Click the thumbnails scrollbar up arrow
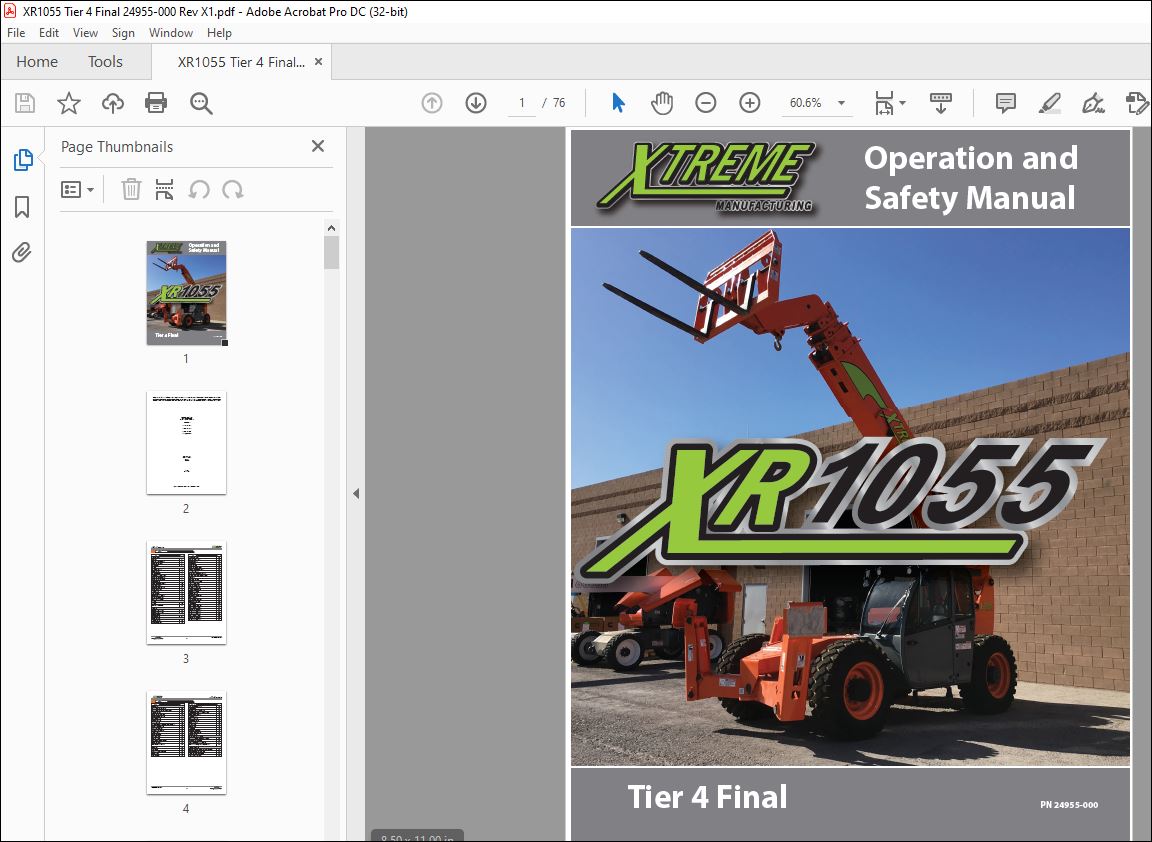The height and width of the screenshot is (842, 1152). 331,228
